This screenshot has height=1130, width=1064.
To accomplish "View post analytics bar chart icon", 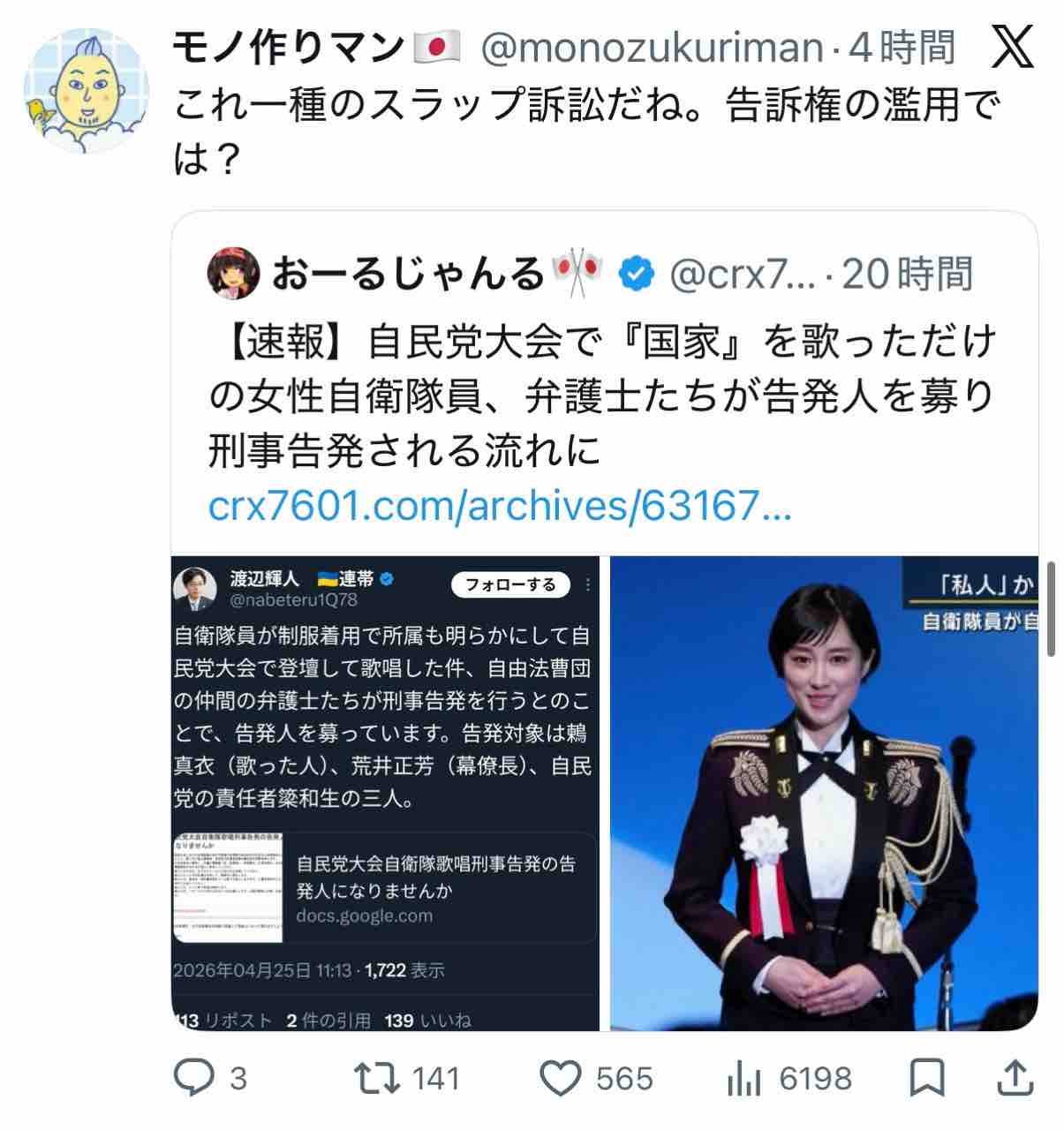I will click(745, 1078).
